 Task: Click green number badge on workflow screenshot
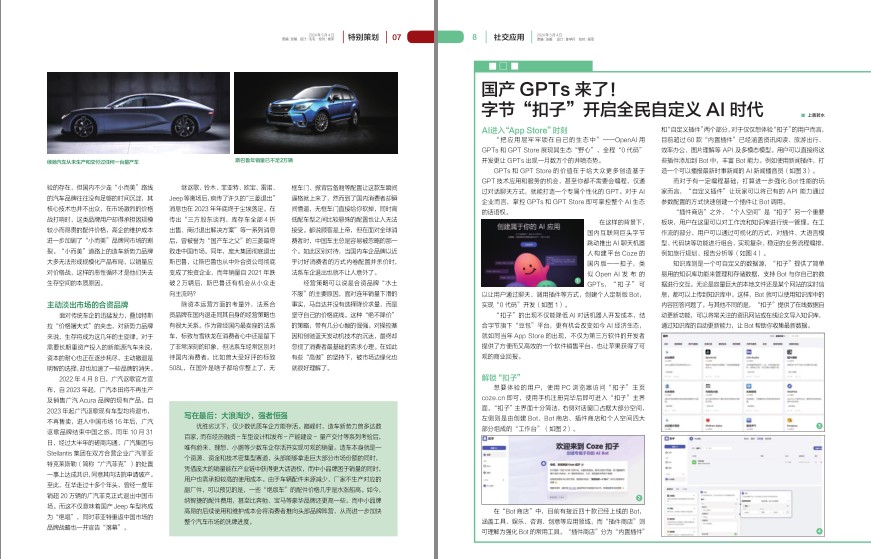point(819,532)
